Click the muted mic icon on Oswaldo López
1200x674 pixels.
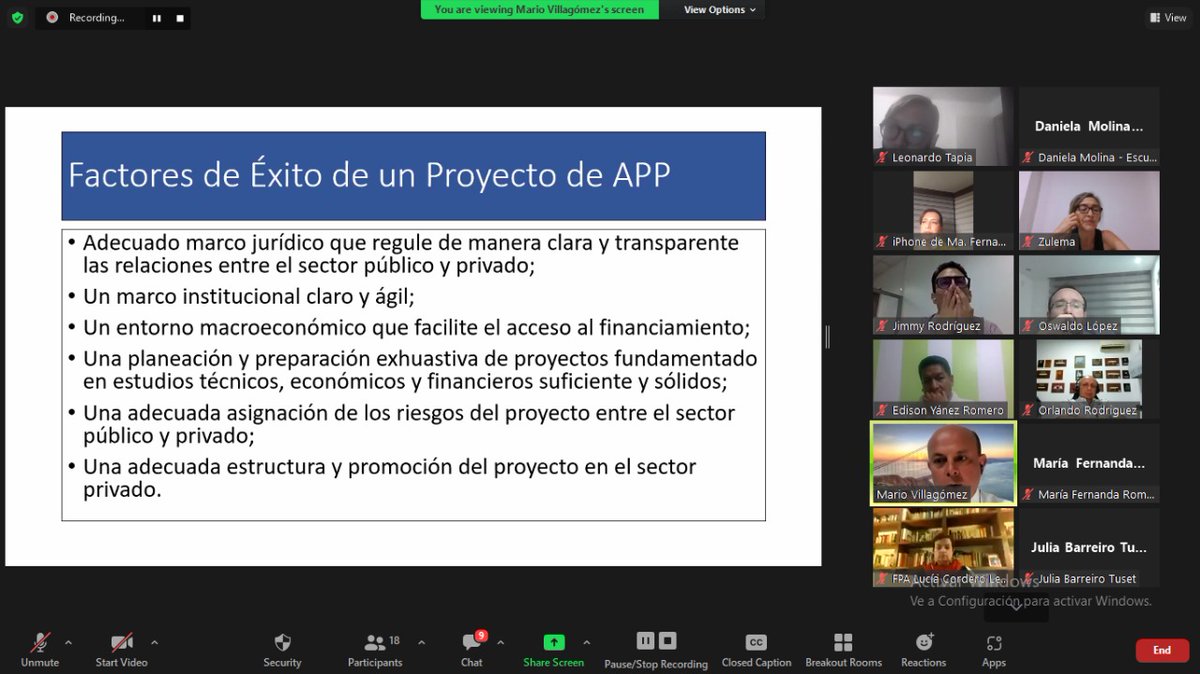(1028, 326)
